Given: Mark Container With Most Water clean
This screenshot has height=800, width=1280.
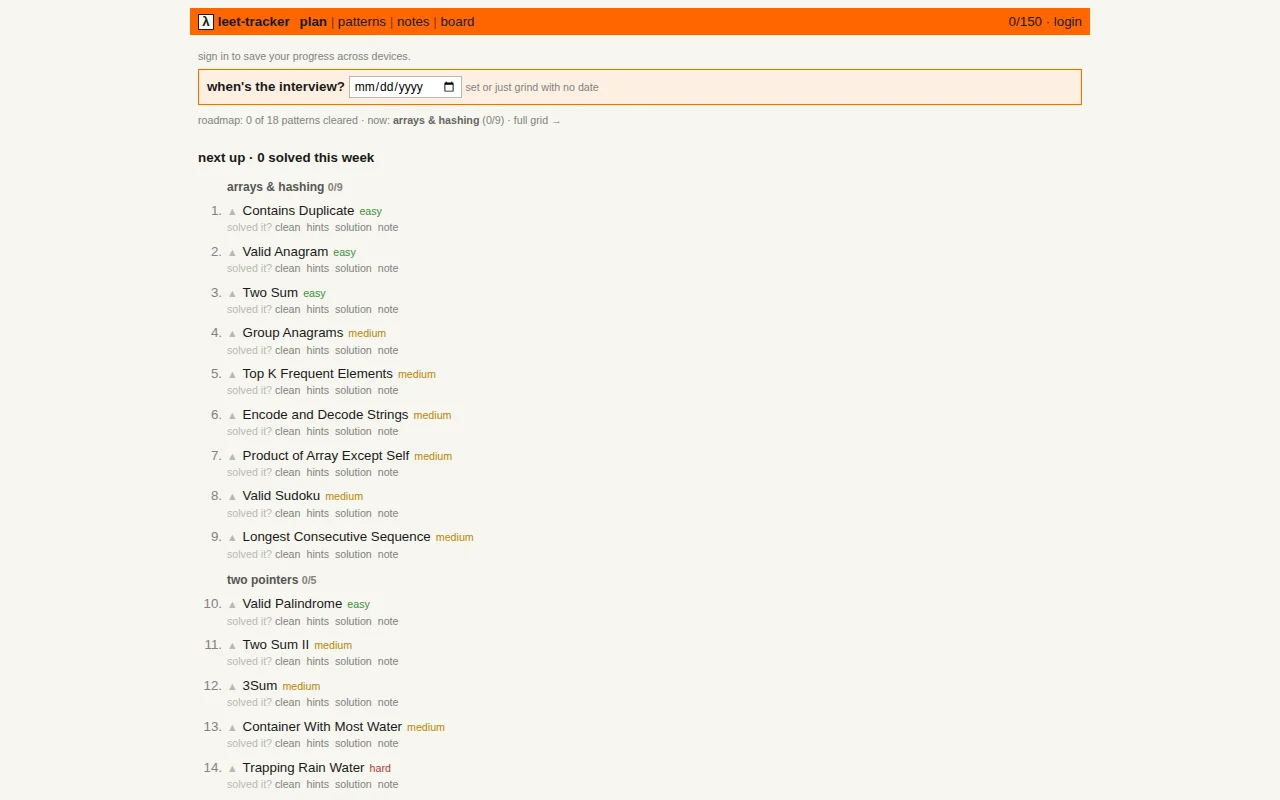Looking at the screenshot, I should [x=287, y=744].
